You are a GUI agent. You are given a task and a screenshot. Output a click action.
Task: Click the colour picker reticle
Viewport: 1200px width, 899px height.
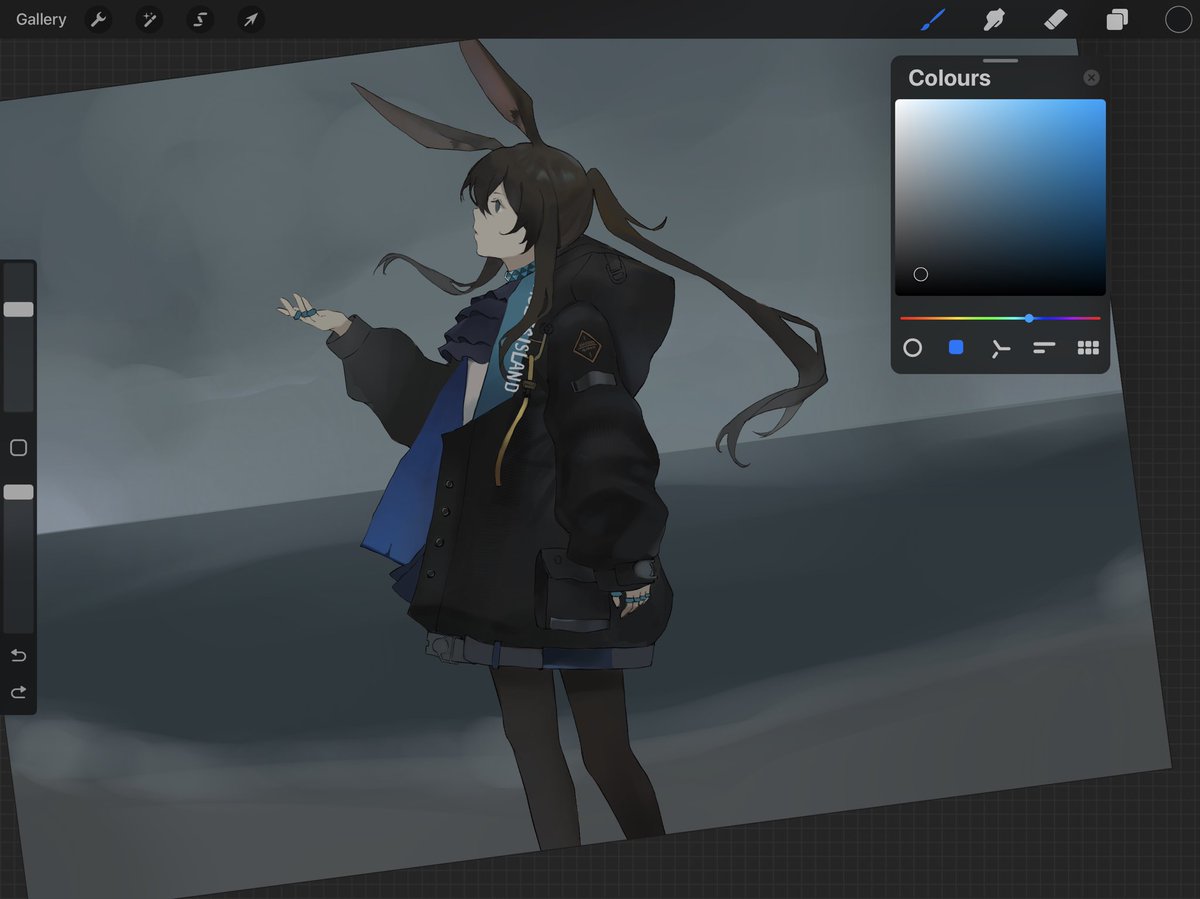(x=921, y=274)
